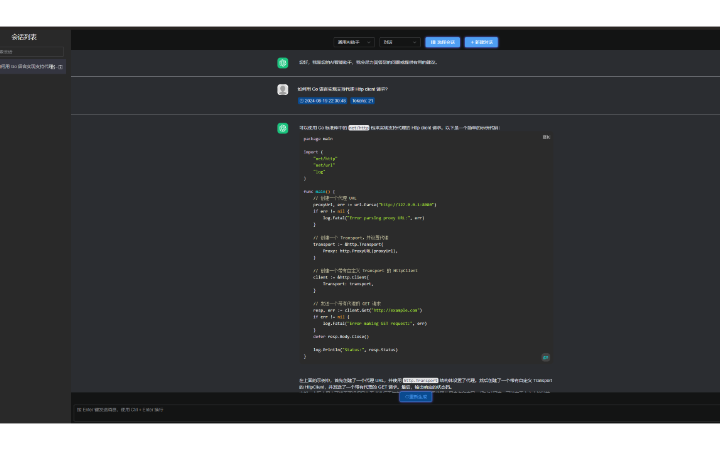Click the user avatar beside the Go question
720x450 pixels.
(x=283, y=89)
